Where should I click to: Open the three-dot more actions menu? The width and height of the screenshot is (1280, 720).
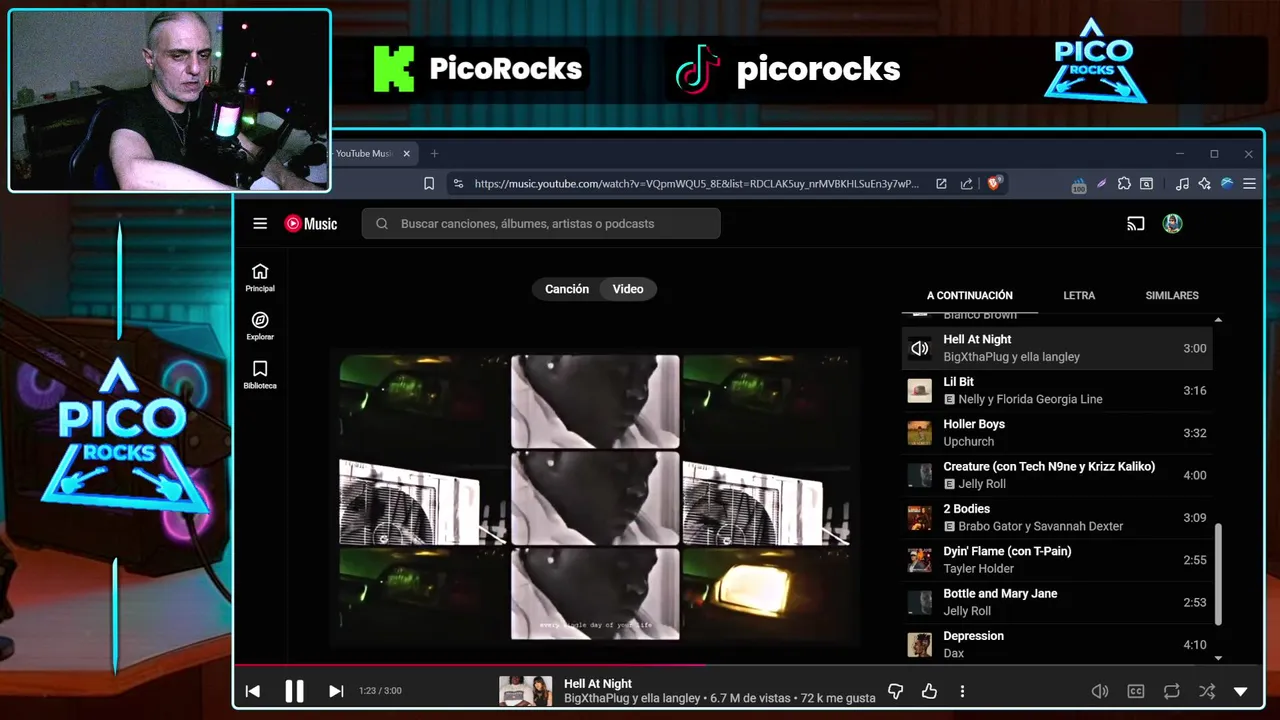962,691
